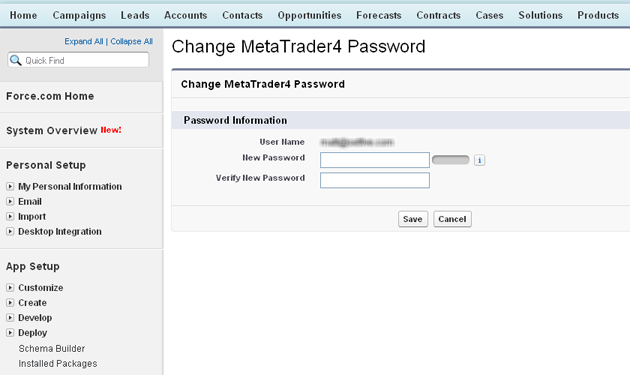Expand the Deploy section

[10, 333]
